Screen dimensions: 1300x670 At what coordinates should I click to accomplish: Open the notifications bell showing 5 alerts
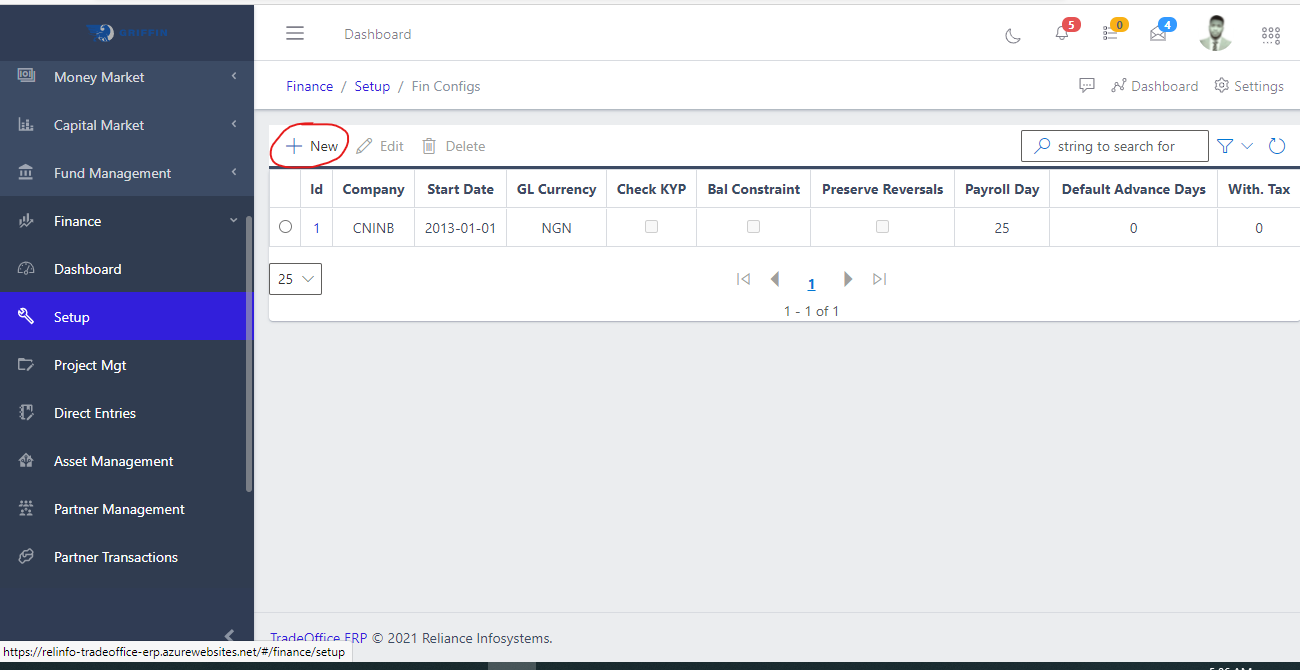coord(1060,33)
